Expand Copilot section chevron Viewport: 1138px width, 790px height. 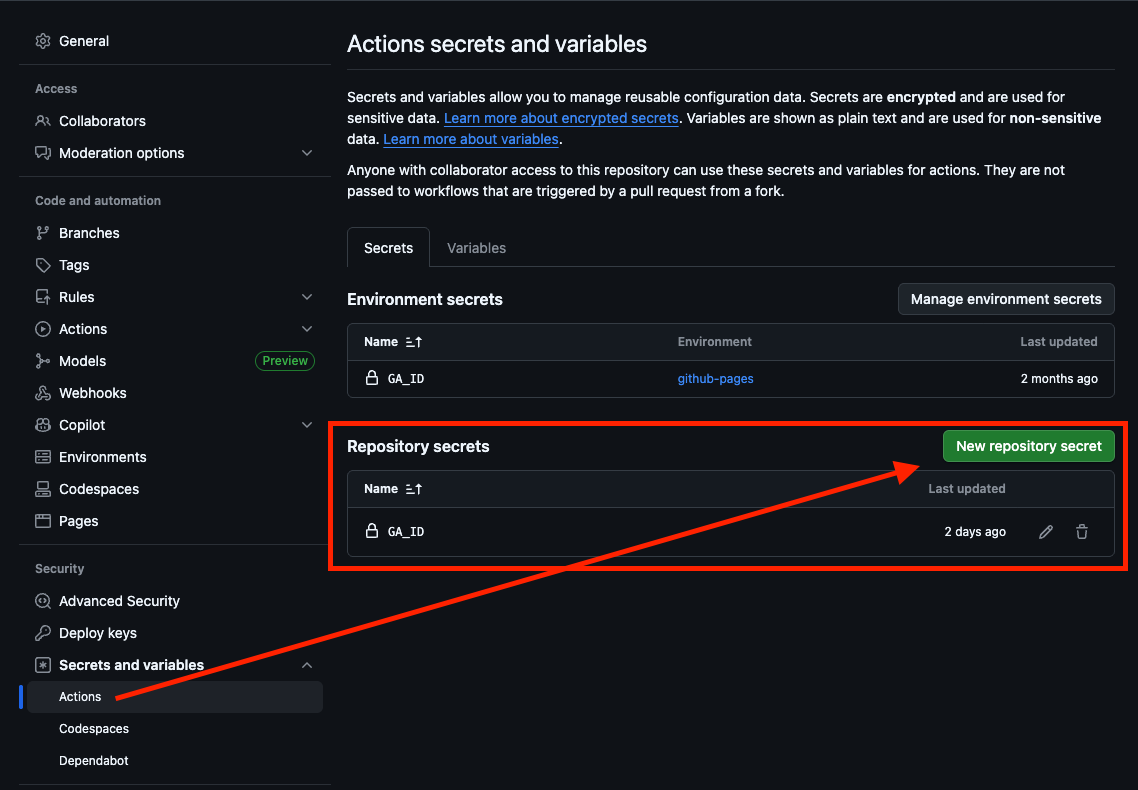pos(307,424)
